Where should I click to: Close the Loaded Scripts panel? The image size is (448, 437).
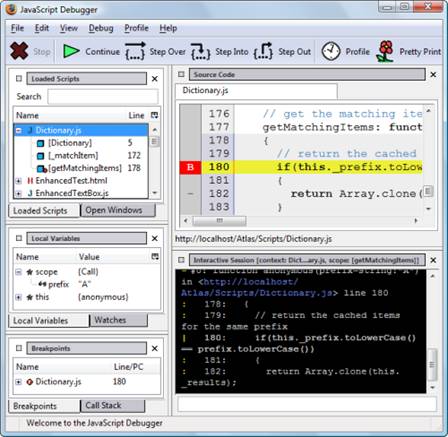click(x=155, y=79)
